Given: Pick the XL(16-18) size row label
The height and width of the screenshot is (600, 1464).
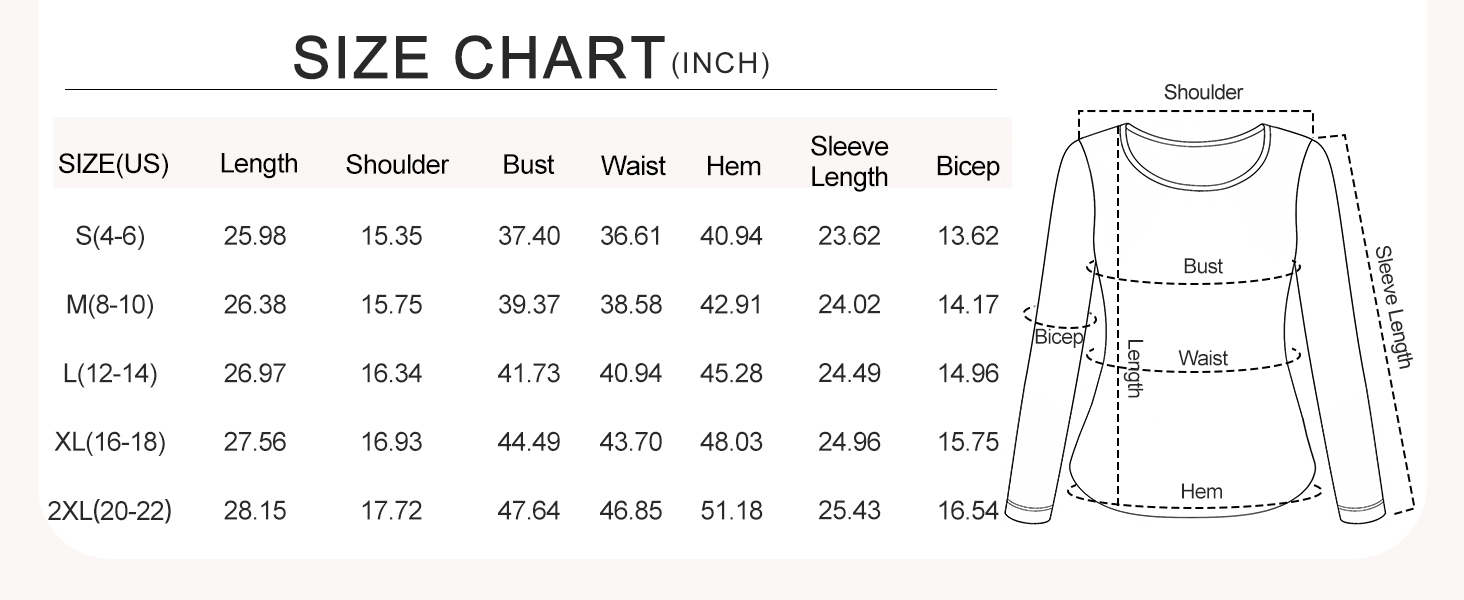Looking at the screenshot, I should pyautogui.click(x=110, y=442).
